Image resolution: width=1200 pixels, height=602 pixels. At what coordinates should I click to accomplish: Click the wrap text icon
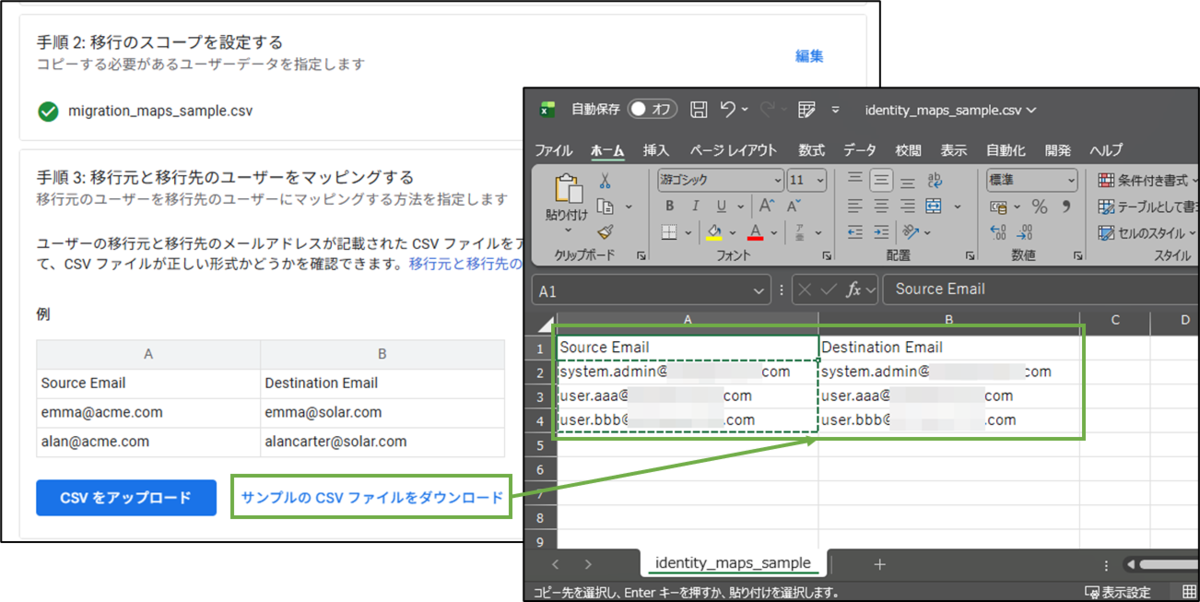pyautogui.click(x=935, y=180)
